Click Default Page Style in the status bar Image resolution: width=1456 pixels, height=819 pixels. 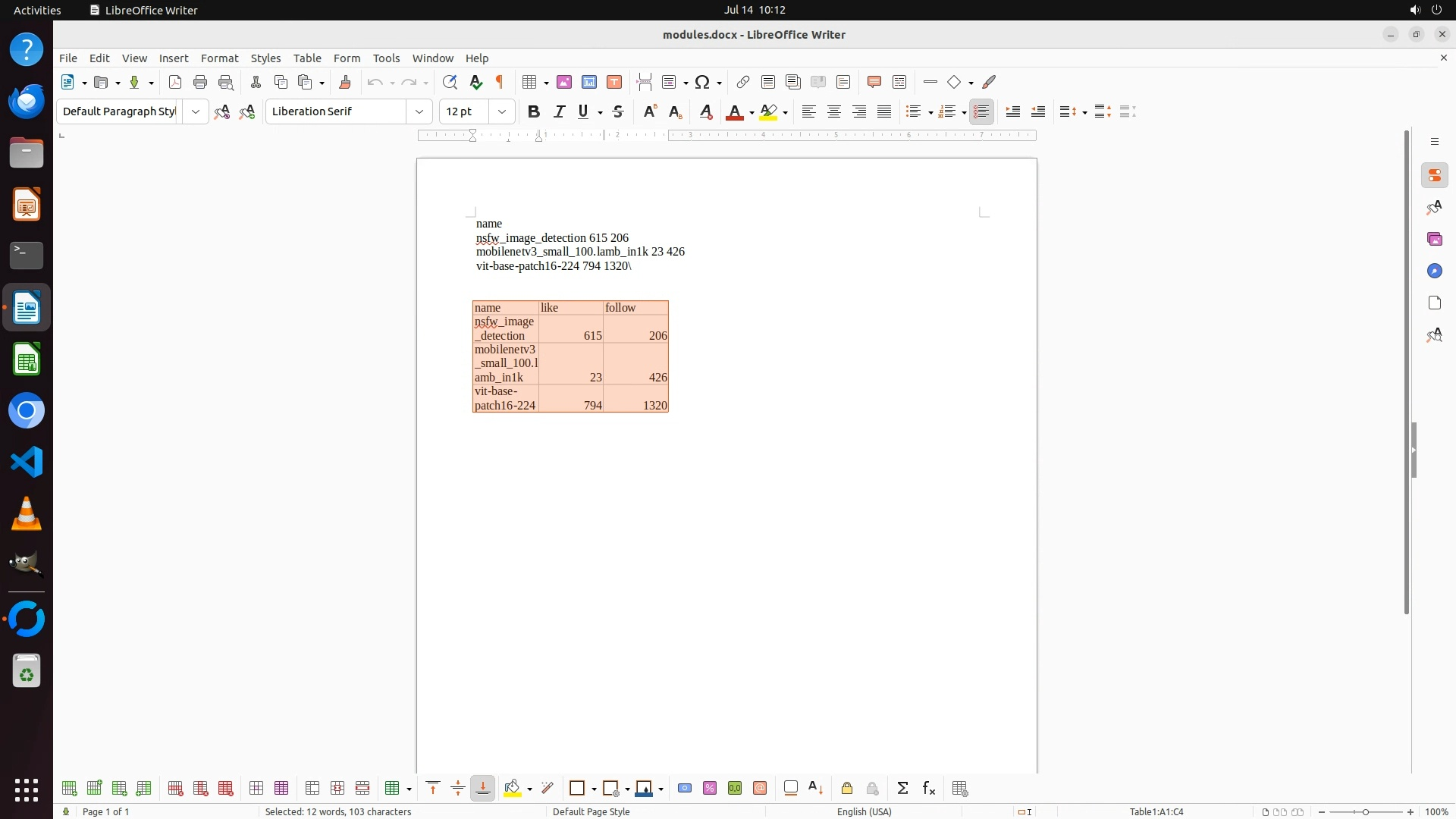591,811
